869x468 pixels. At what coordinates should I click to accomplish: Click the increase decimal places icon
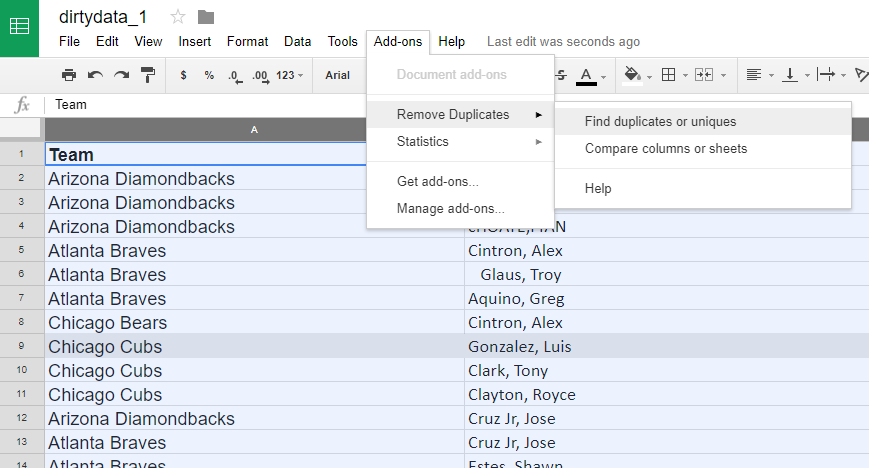pos(260,75)
